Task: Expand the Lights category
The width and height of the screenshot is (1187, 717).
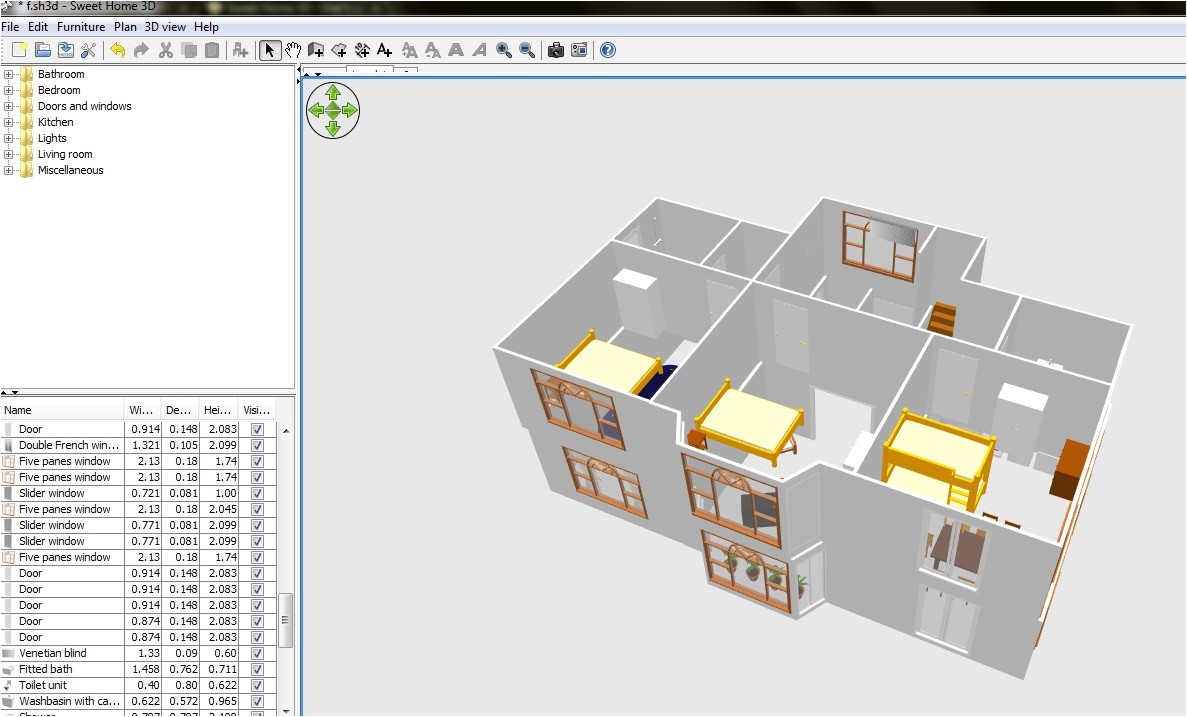Action: [8, 138]
